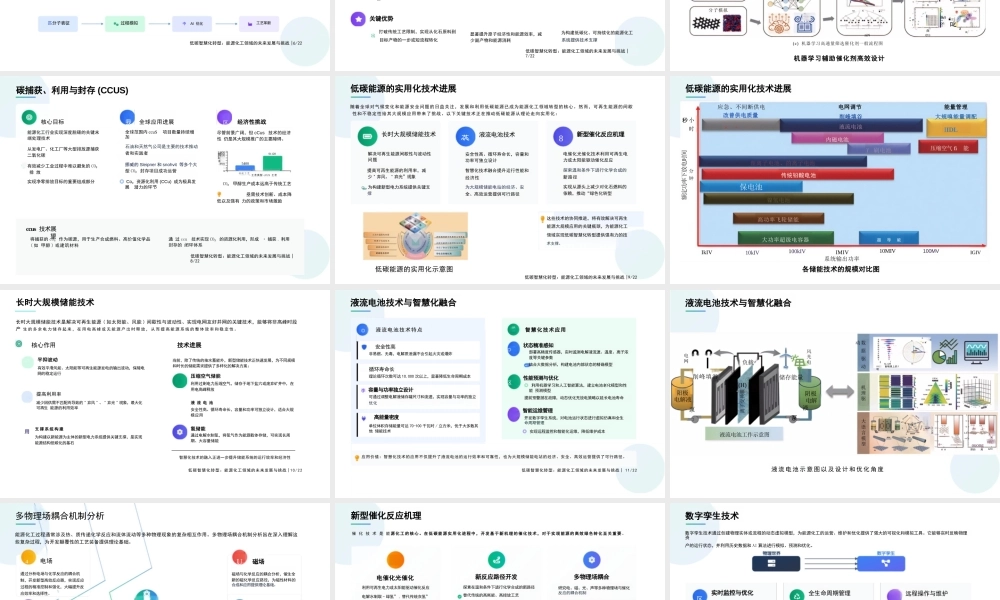Open the 新型催化反应机理 slide
The height and width of the screenshot is (600, 1000).
[x=499, y=552]
